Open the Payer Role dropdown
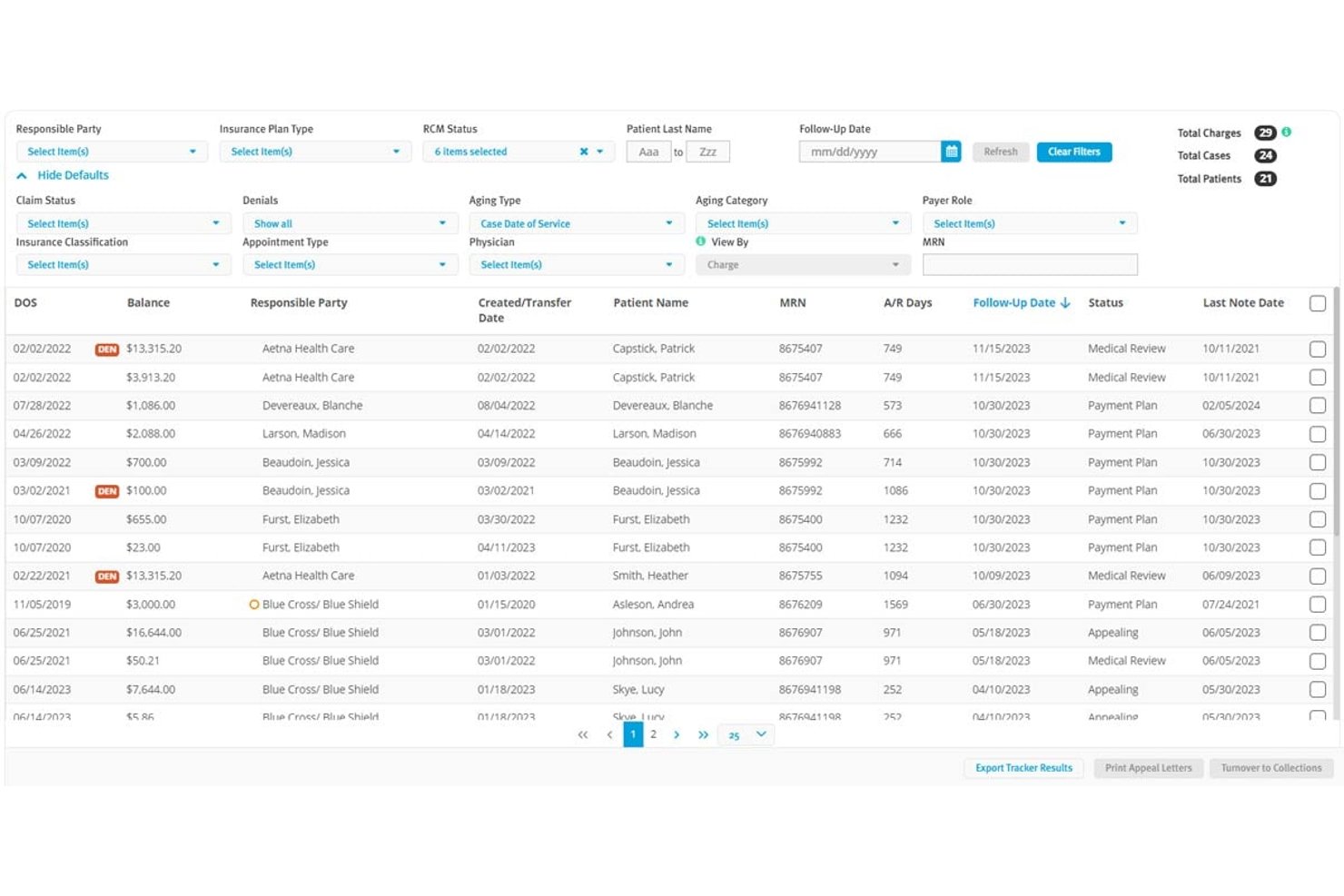 1030,223
